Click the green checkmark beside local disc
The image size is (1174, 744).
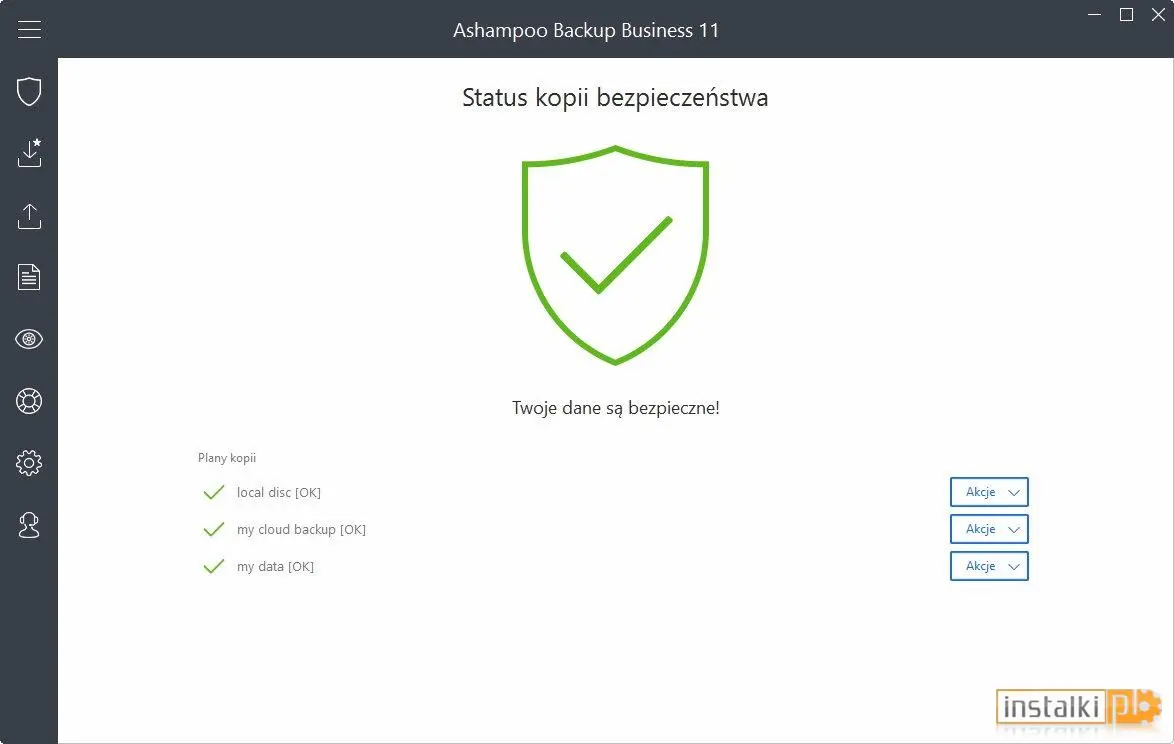pyautogui.click(x=214, y=492)
